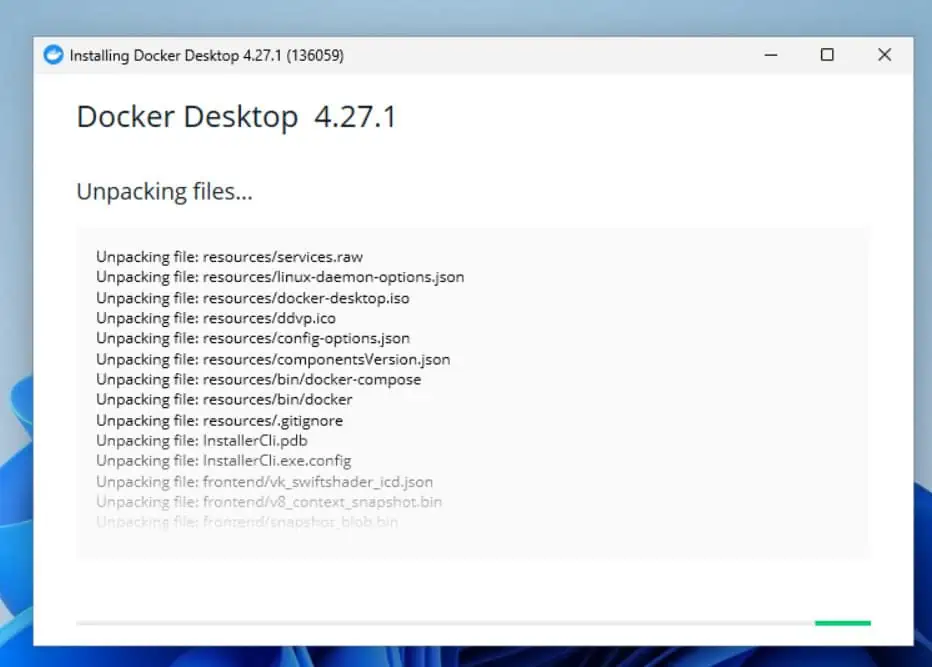
Task: Minimize the Docker Desktop installer window
Action: point(771,55)
